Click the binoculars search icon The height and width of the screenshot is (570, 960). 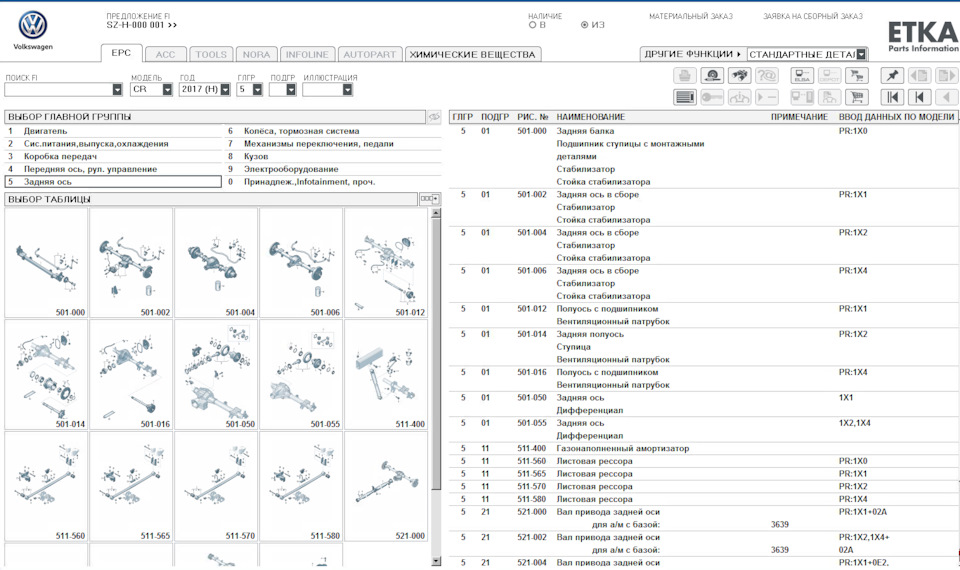coord(740,75)
